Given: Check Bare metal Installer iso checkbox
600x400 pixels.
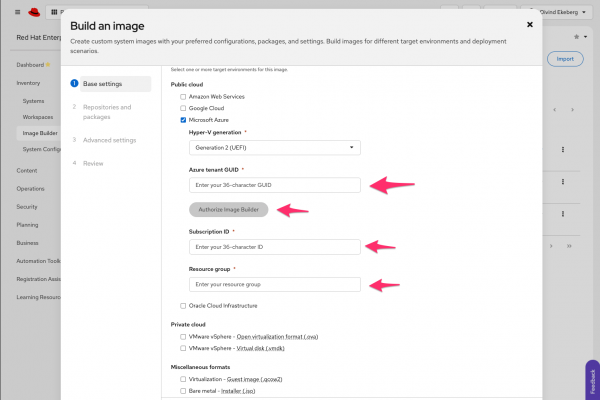Looking at the screenshot, I should 183,391.
